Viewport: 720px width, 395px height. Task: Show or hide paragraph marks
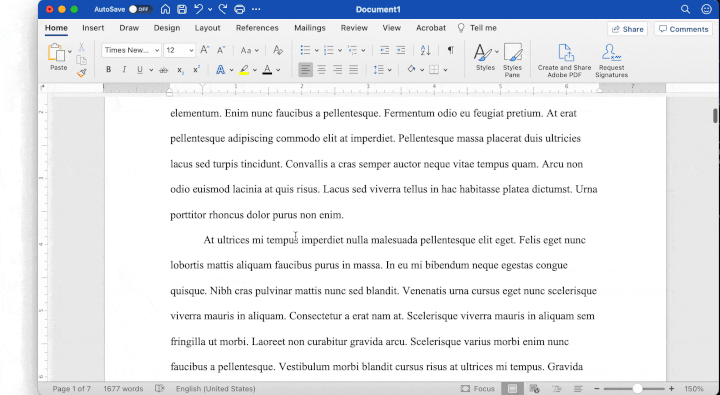(x=450, y=50)
